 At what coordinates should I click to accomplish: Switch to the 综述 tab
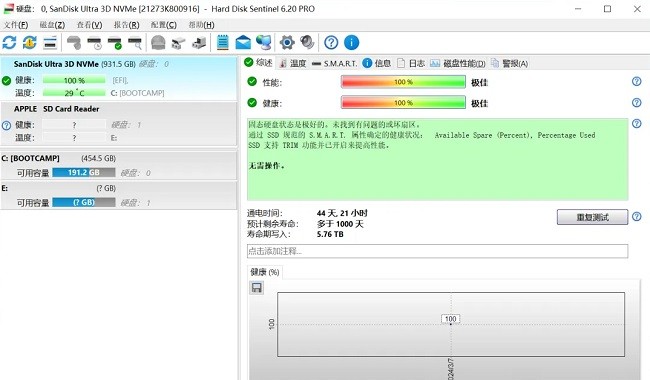(258, 63)
